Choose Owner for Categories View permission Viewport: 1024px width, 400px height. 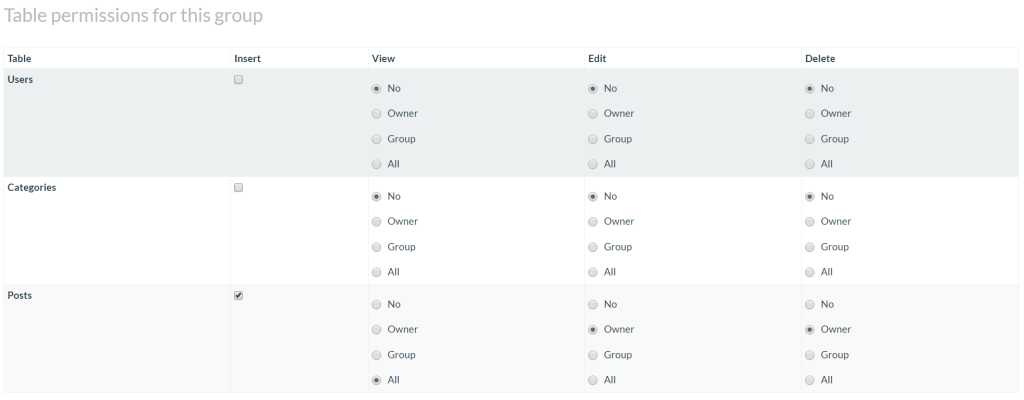coord(376,222)
